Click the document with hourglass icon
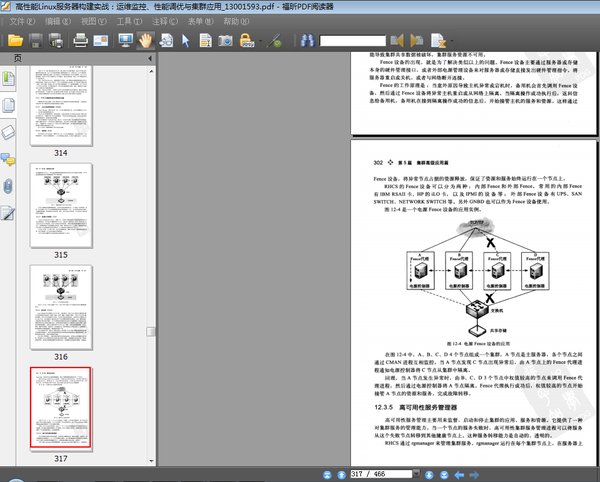 coord(438,41)
